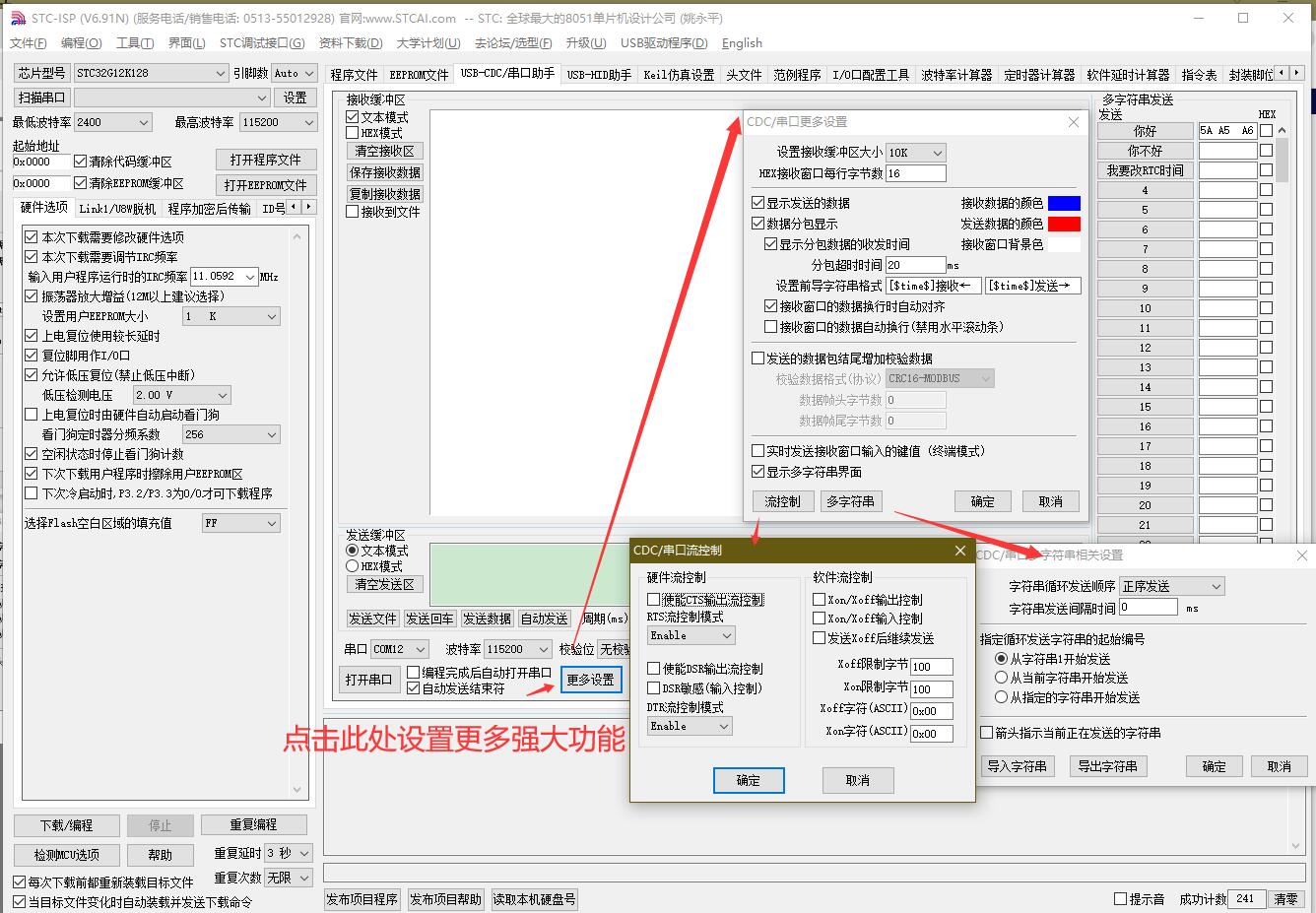This screenshot has width=1316, height=913.
Task: Close the CDC/串口流控制 dialog
Action: (x=959, y=551)
